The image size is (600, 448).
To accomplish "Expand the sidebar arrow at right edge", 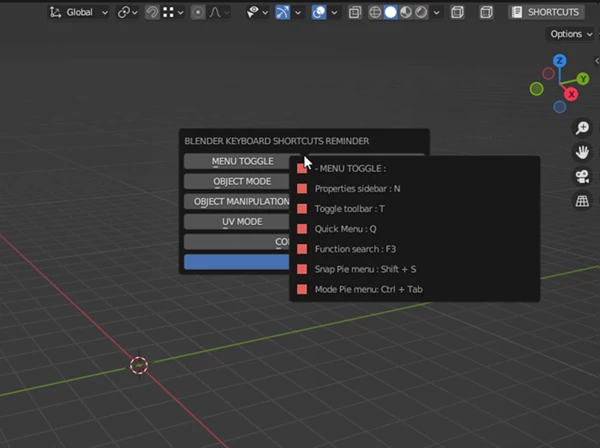I will 597,61.
